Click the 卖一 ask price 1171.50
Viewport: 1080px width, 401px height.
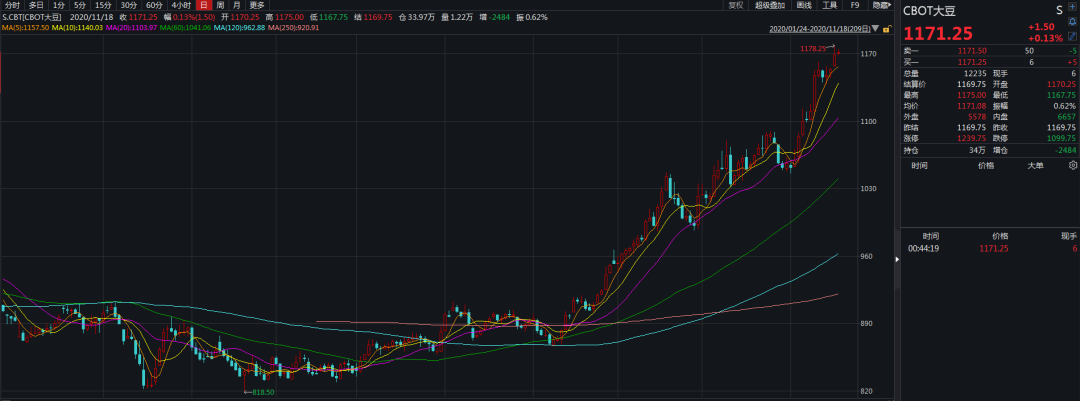pos(972,51)
